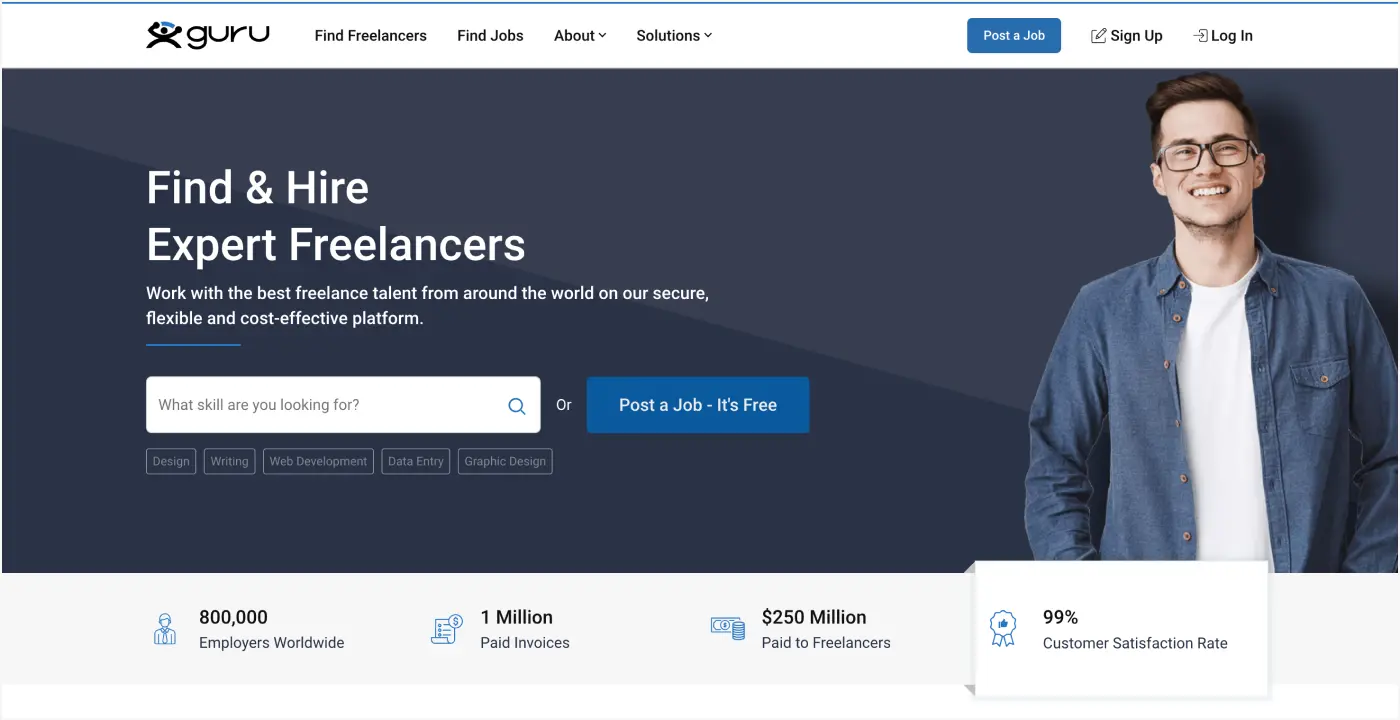Expand the About dropdown menu

[580, 36]
